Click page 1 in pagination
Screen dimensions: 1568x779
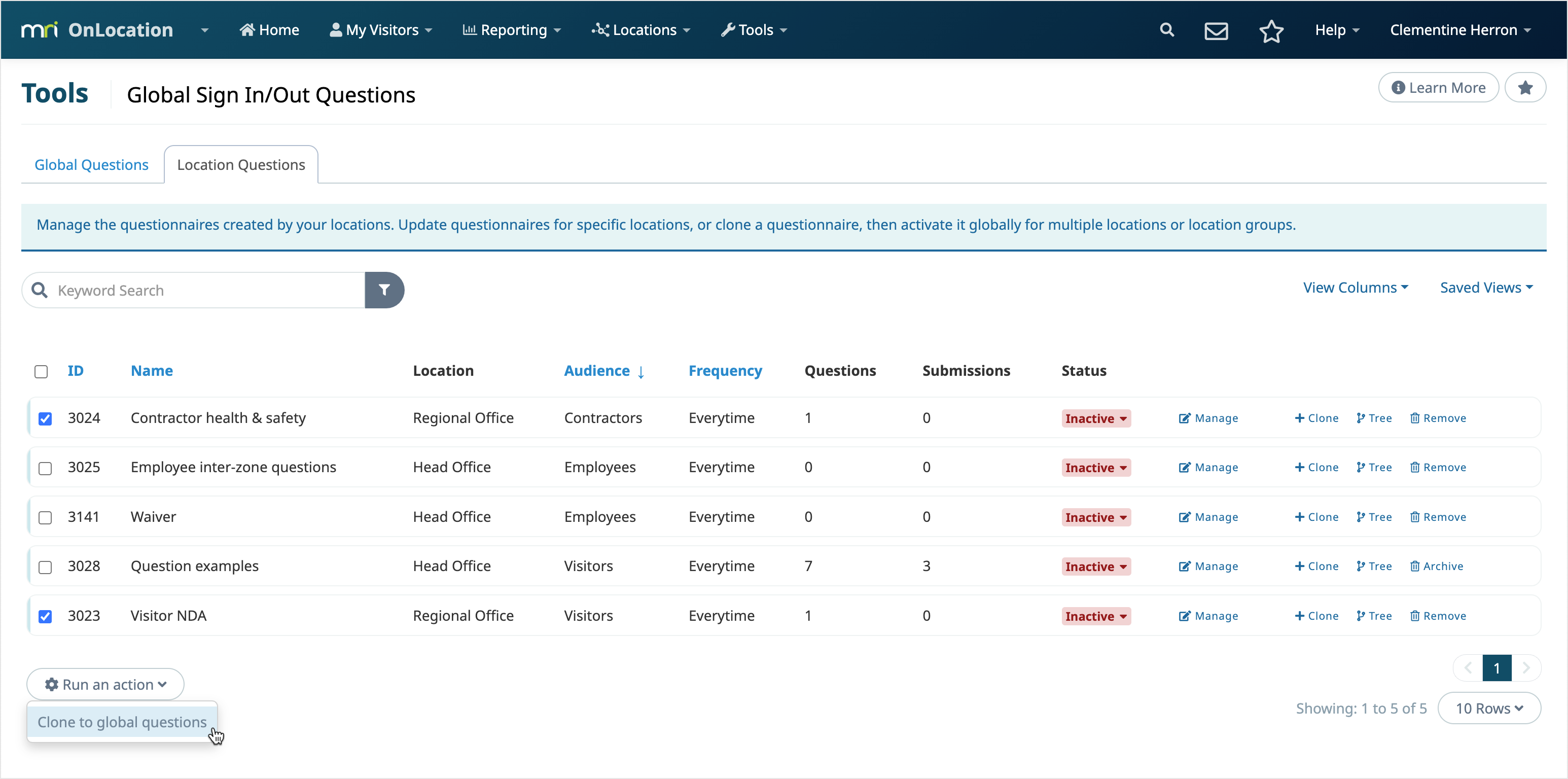pyautogui.click(x=1497, y=668)
